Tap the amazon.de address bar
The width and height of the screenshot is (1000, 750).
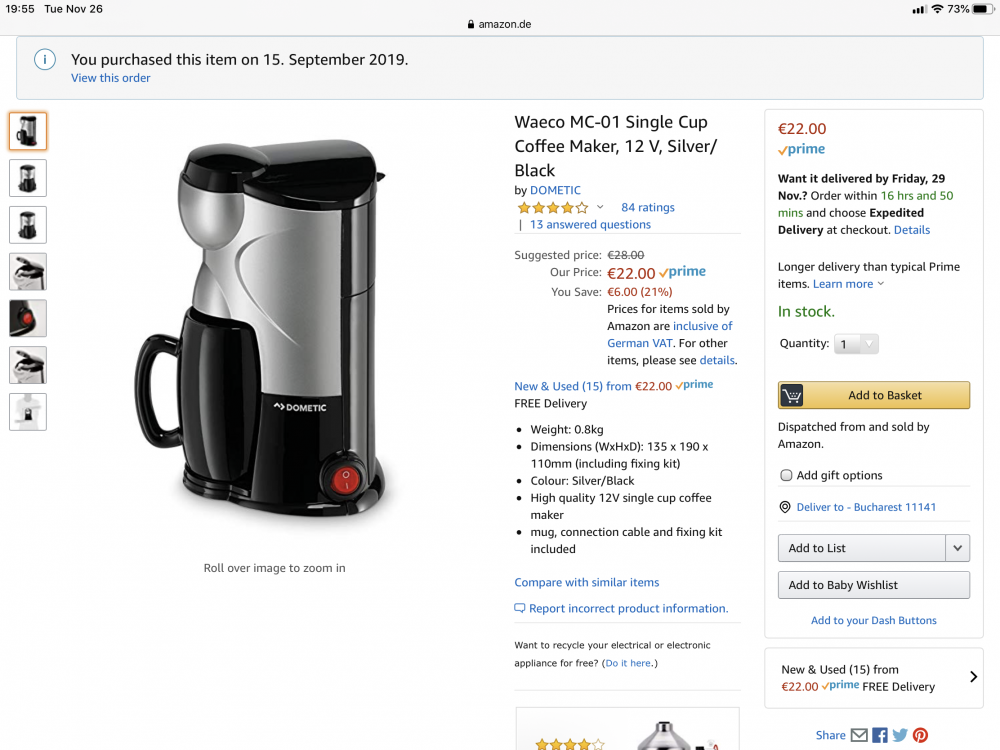pos(500,24)
